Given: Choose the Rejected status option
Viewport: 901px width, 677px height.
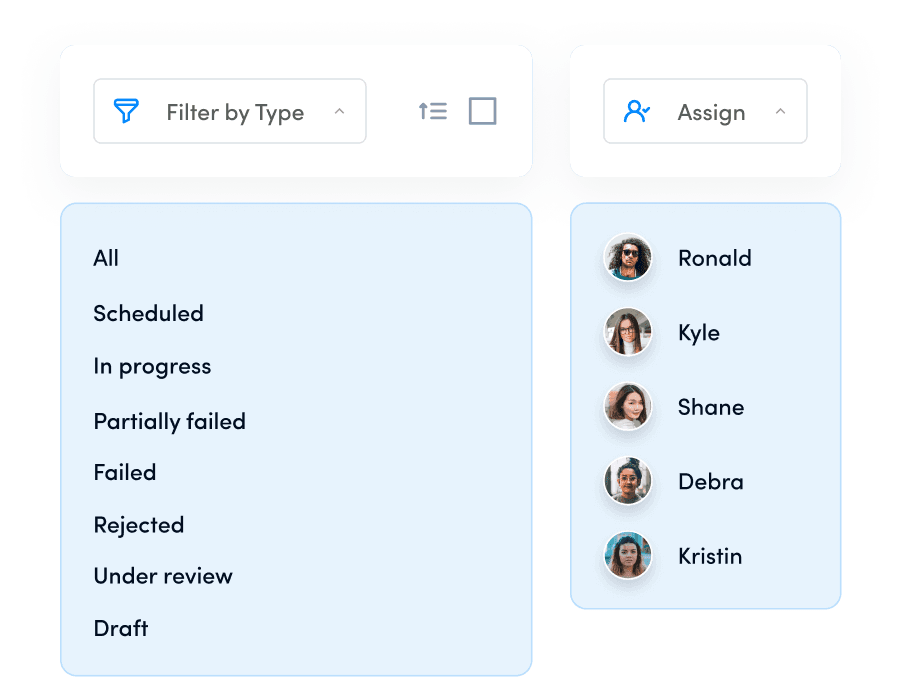Looking at the screenshot, I should tap(138, 524).
